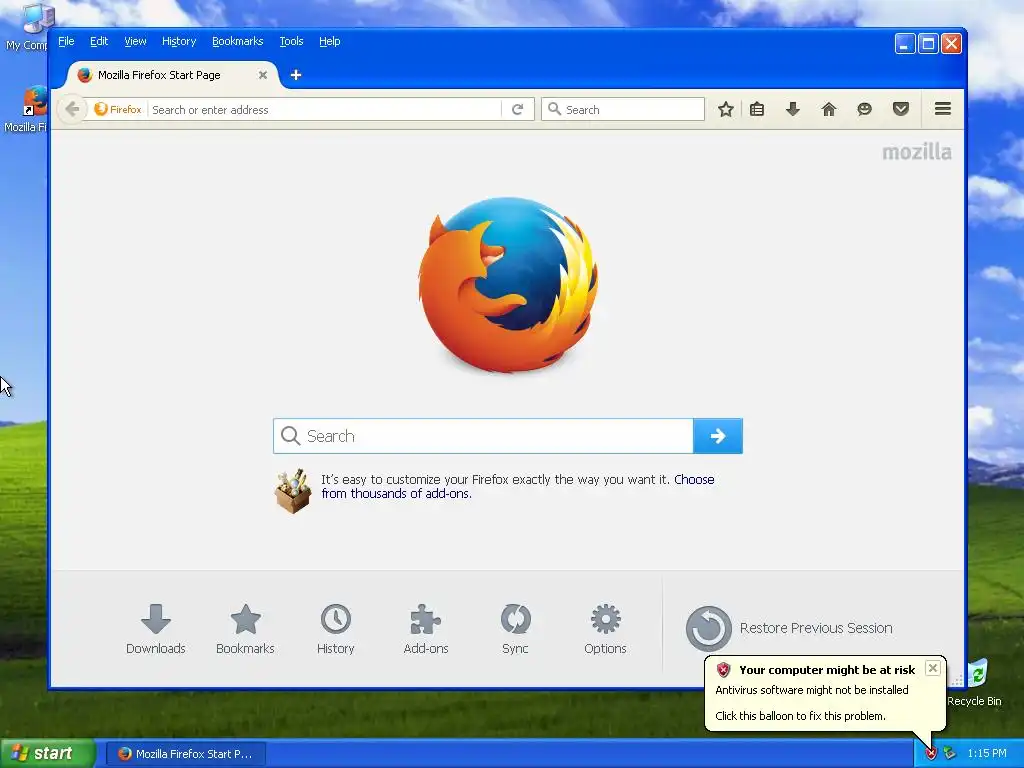Click magnifier icon in toolbar search box
Viewport: 1024px width, 768px height.
pyautogui.click(x=554, y=108)
